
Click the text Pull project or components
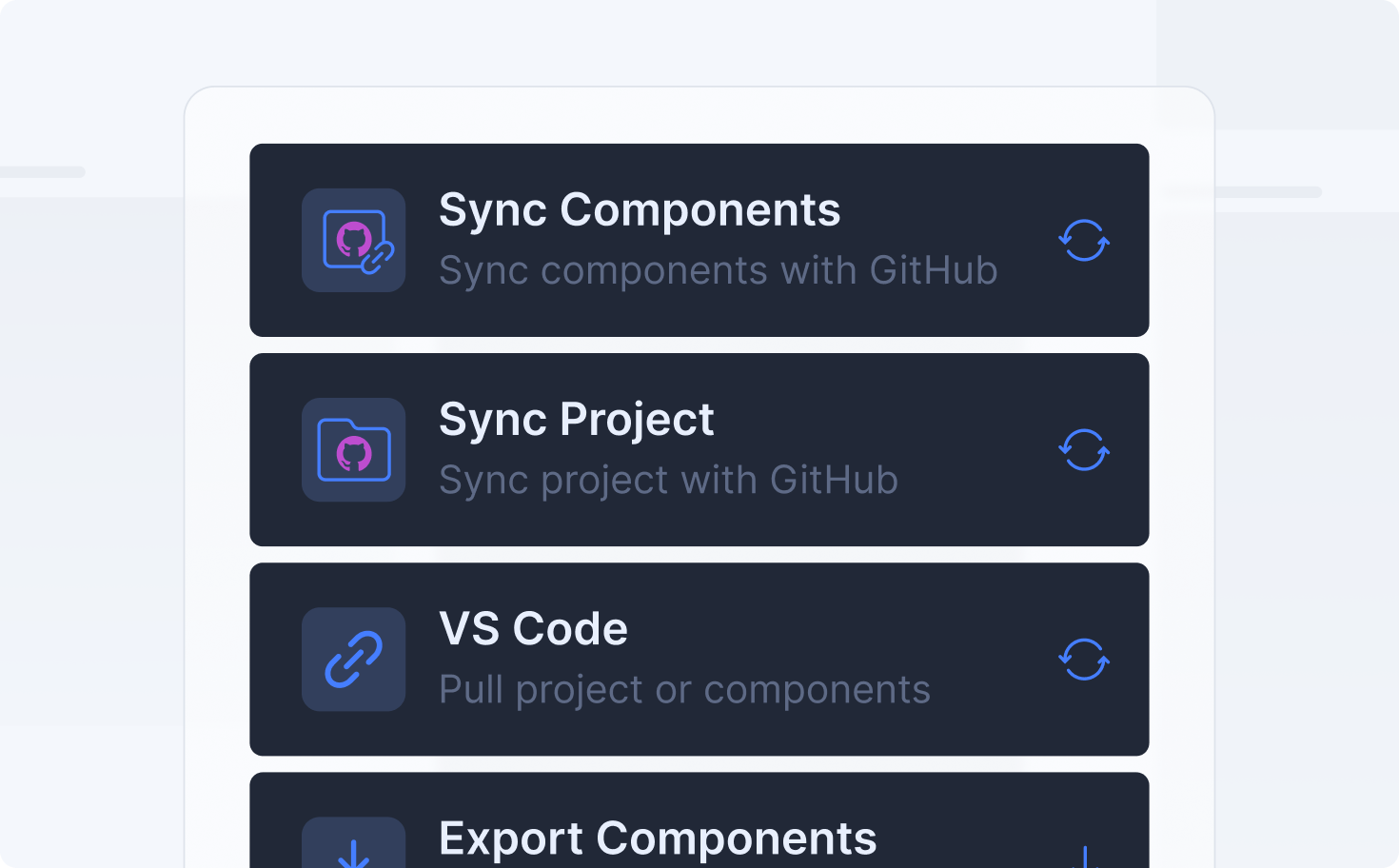pyautogui.click(x=684, y=689)
